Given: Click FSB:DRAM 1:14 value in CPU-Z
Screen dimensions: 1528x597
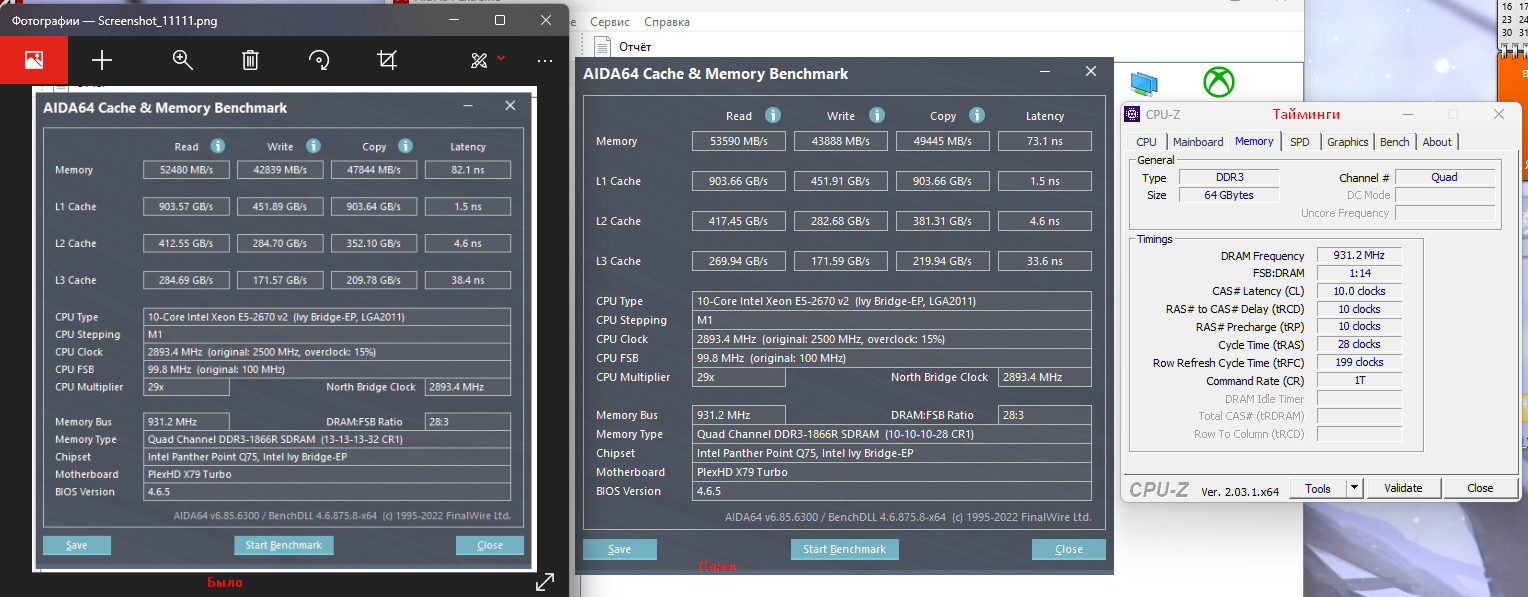Looking at the screenshot, I should click(x=1360, y=273).
